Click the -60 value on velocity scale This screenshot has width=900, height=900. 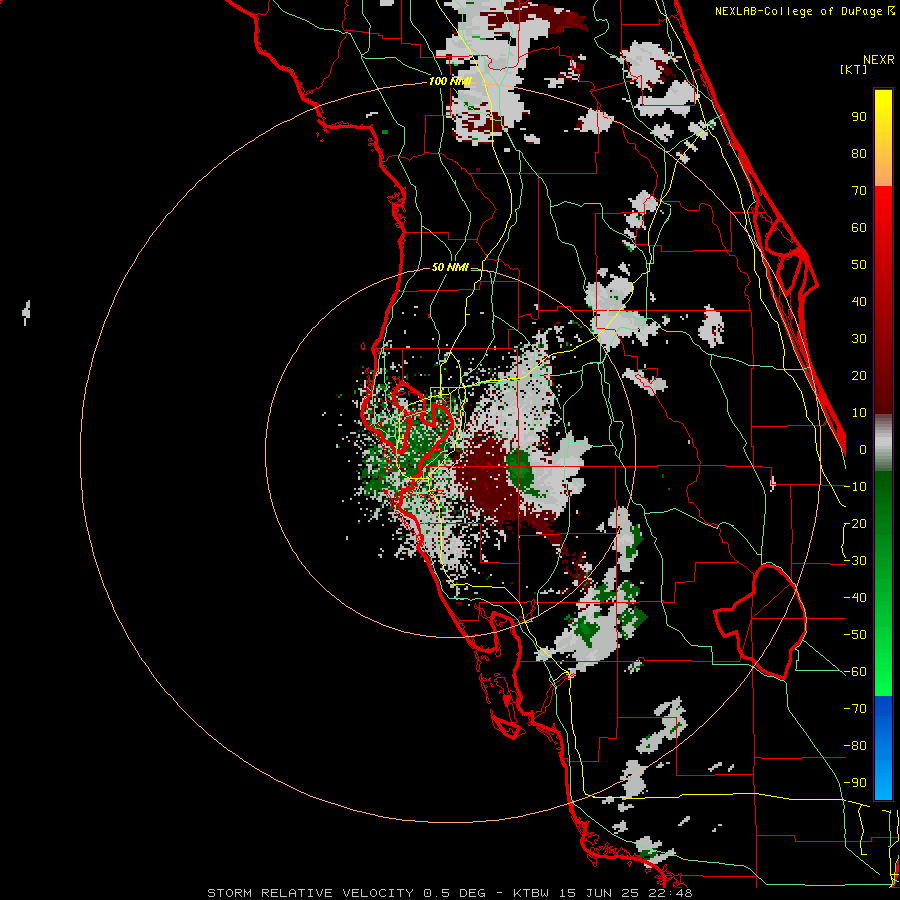(855, 672)
